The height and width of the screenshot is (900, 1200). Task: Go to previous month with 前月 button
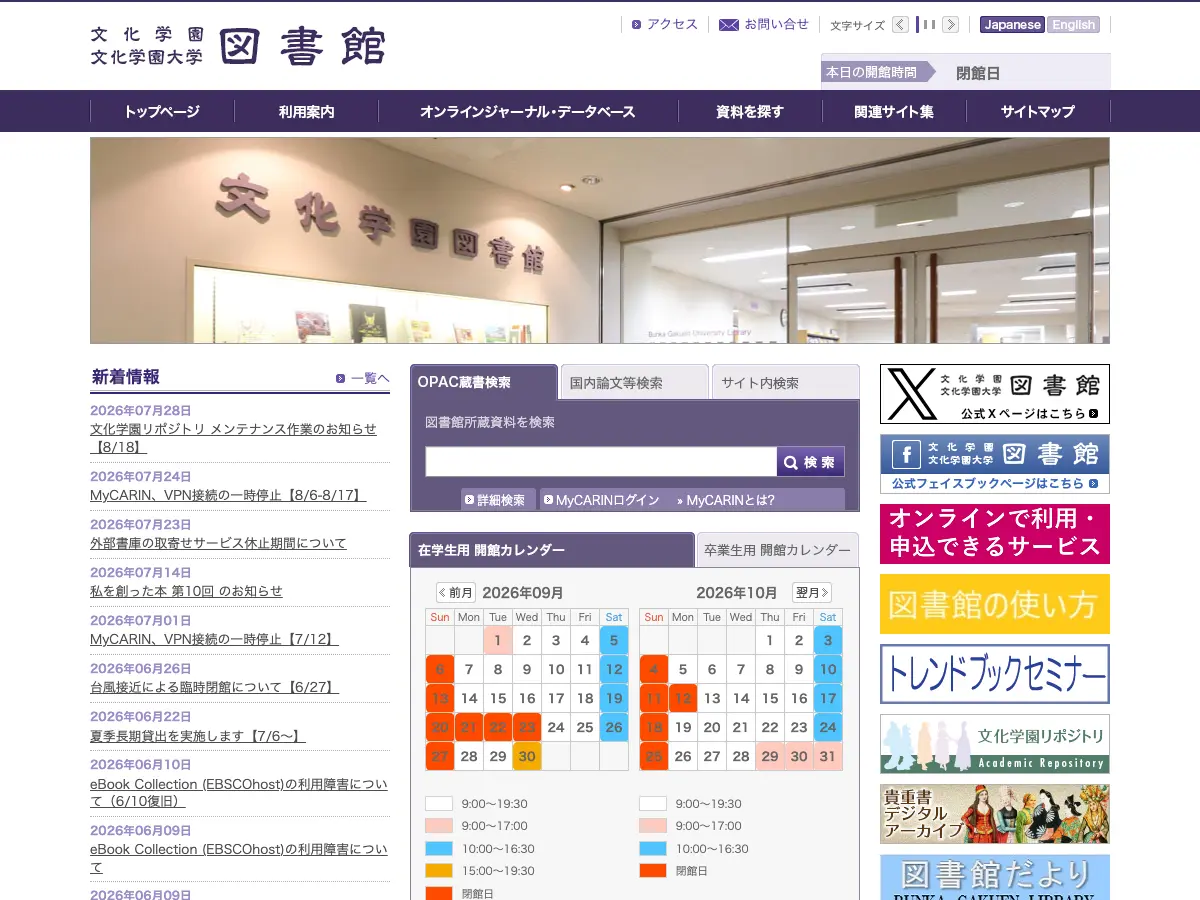pos(456,593)
